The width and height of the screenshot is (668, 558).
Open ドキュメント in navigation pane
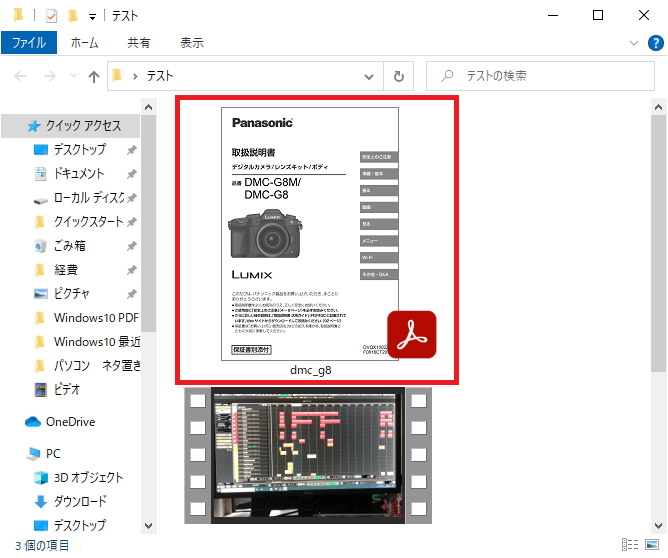tap(79, 174)
